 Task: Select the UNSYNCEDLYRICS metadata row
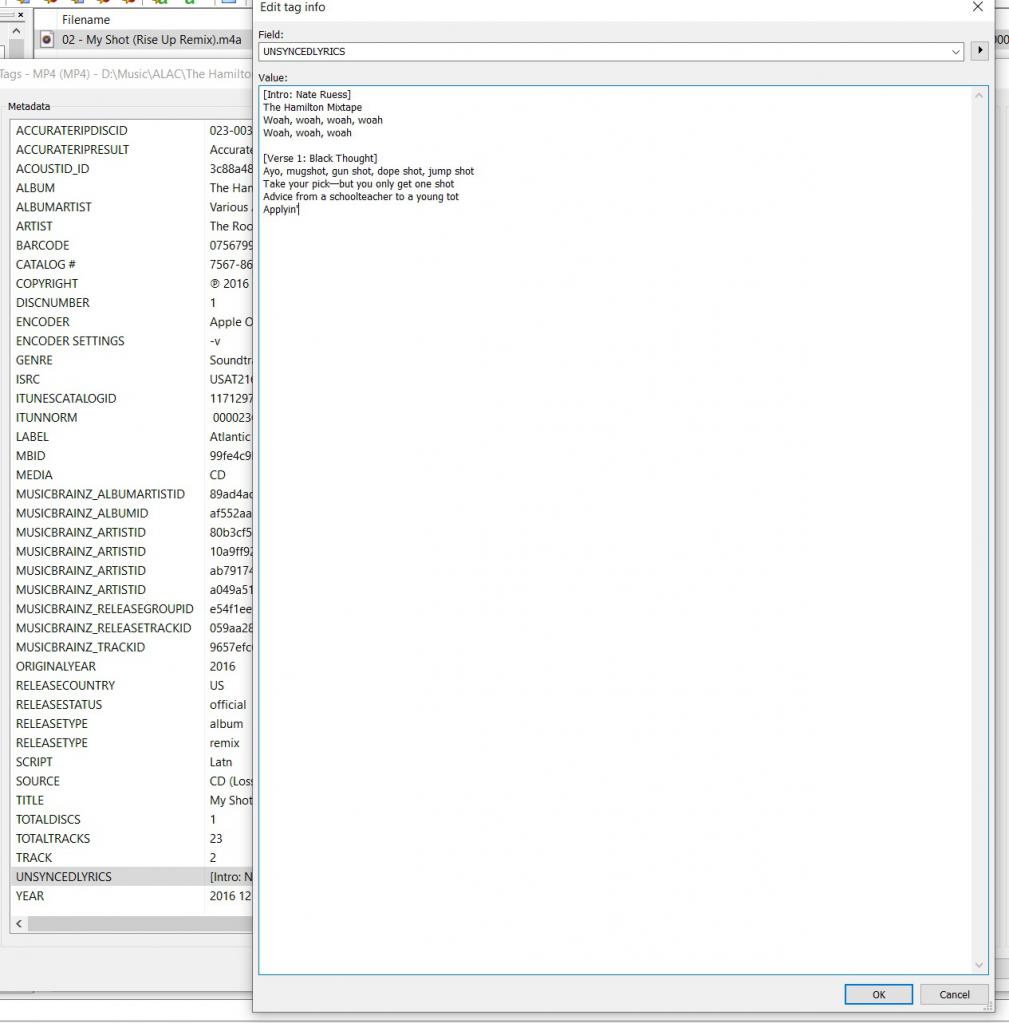[132, 877]
